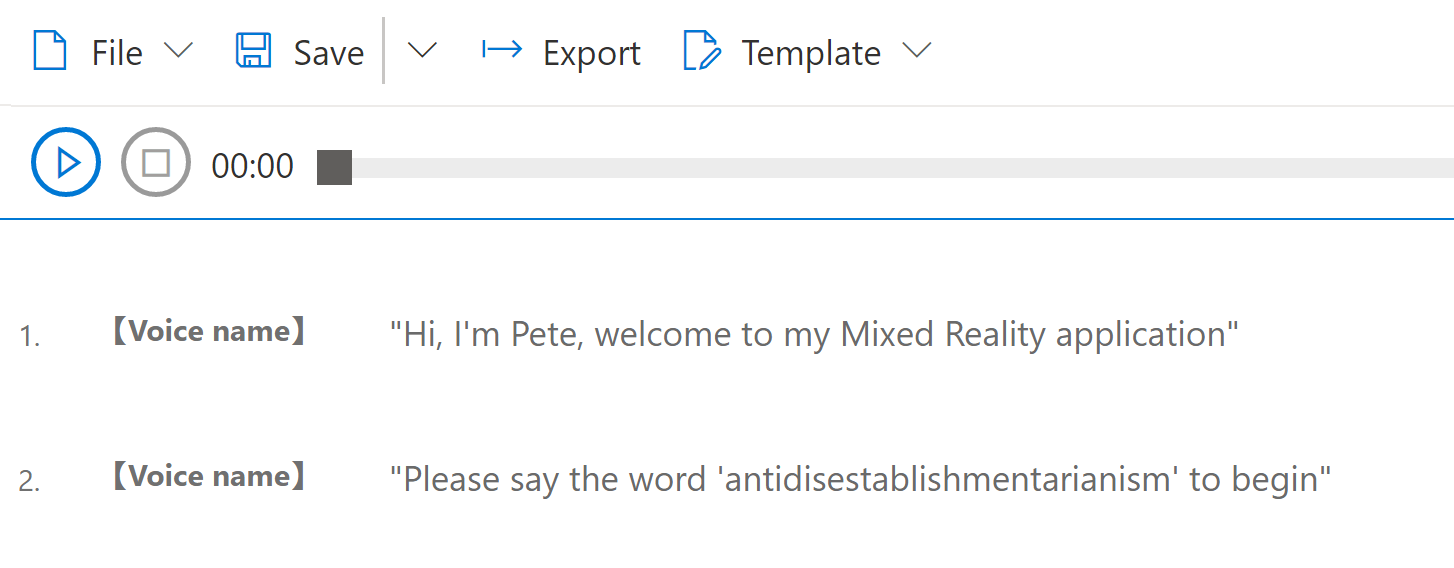Click the playback progress slider handle
Image resolution: width=1454 pixels, height=568 pixels.
click(334, 167)
